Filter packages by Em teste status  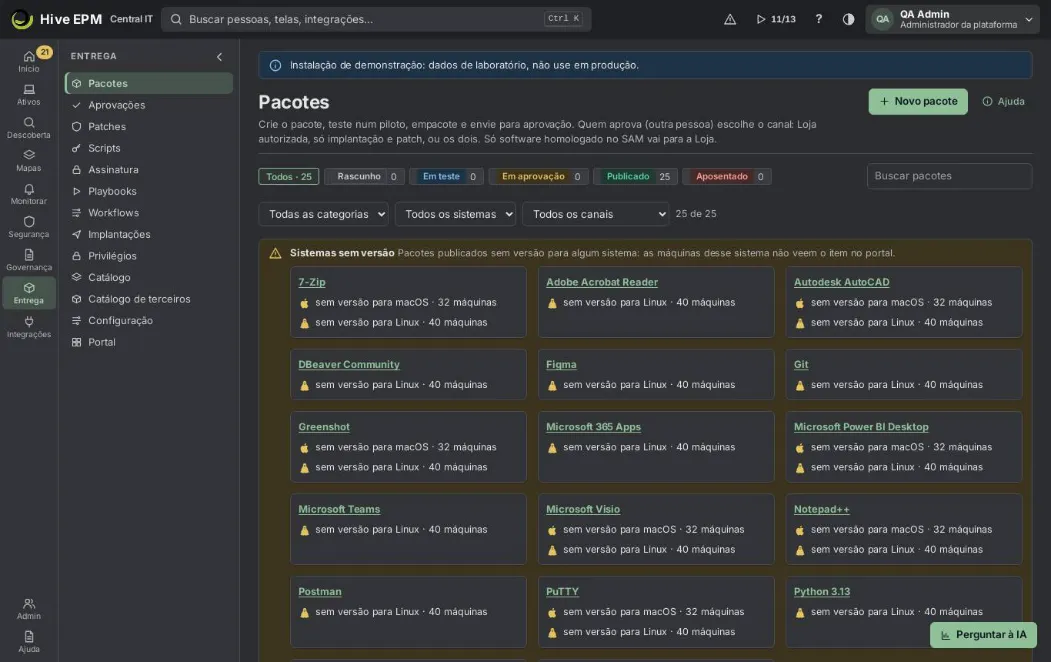[446, 176]
